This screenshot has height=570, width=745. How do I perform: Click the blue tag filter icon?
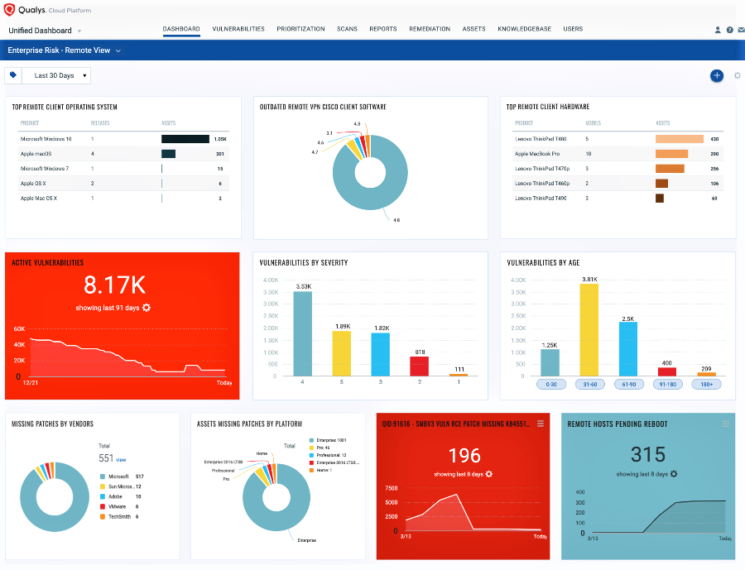13,75
